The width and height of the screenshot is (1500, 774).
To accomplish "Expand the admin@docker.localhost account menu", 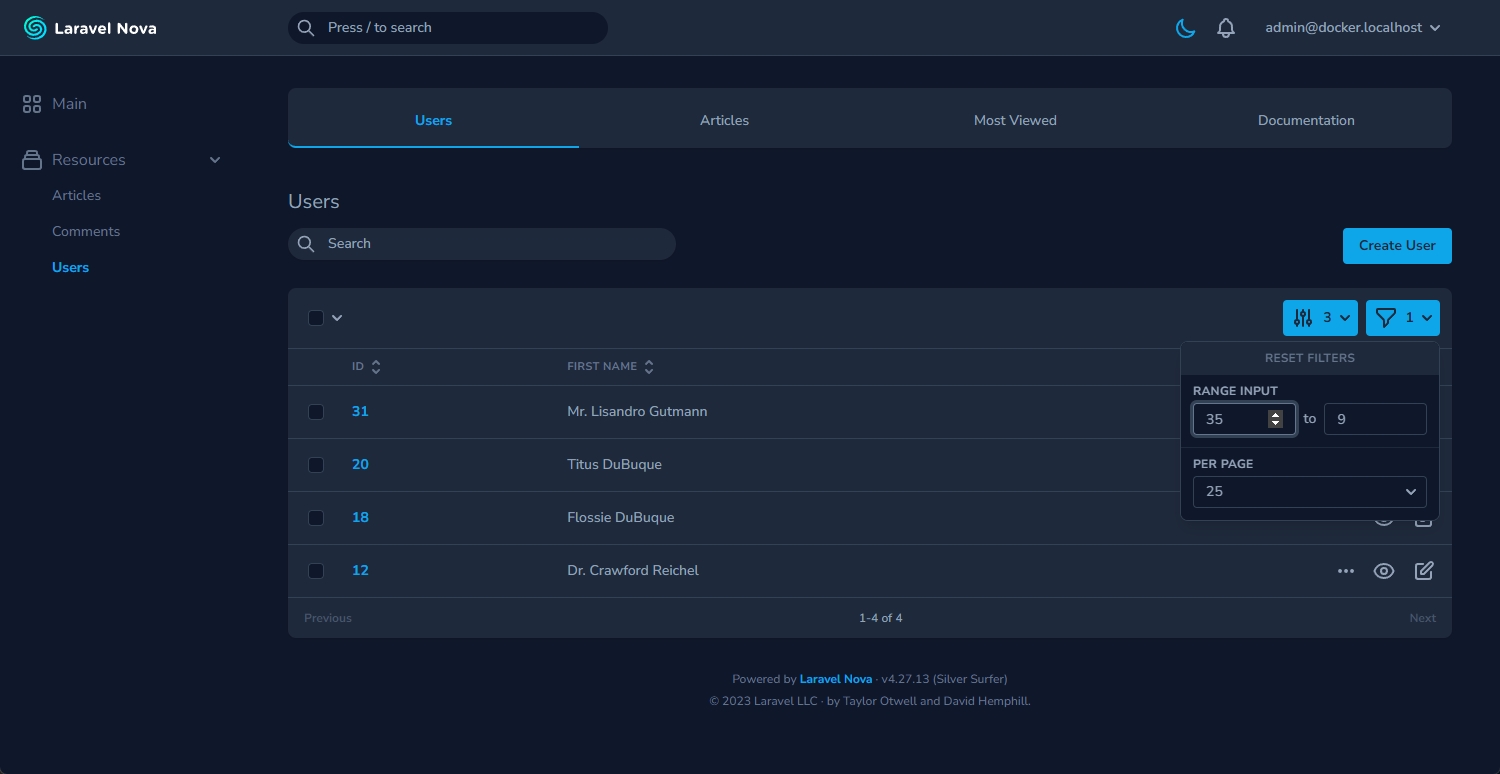I will (x=1352, y=28).
